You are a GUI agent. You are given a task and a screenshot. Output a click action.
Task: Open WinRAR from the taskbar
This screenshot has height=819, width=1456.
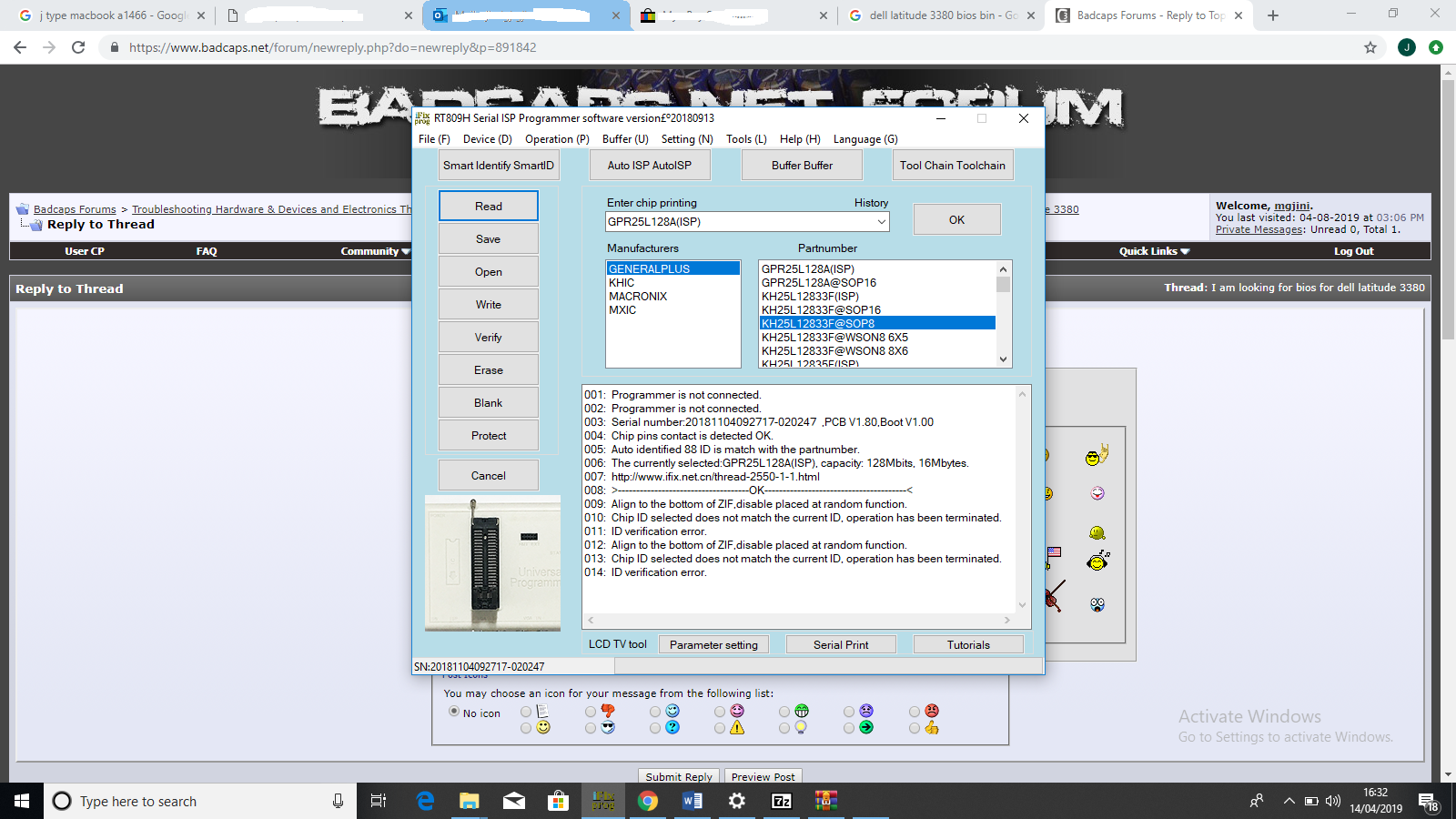coord(826,801)
